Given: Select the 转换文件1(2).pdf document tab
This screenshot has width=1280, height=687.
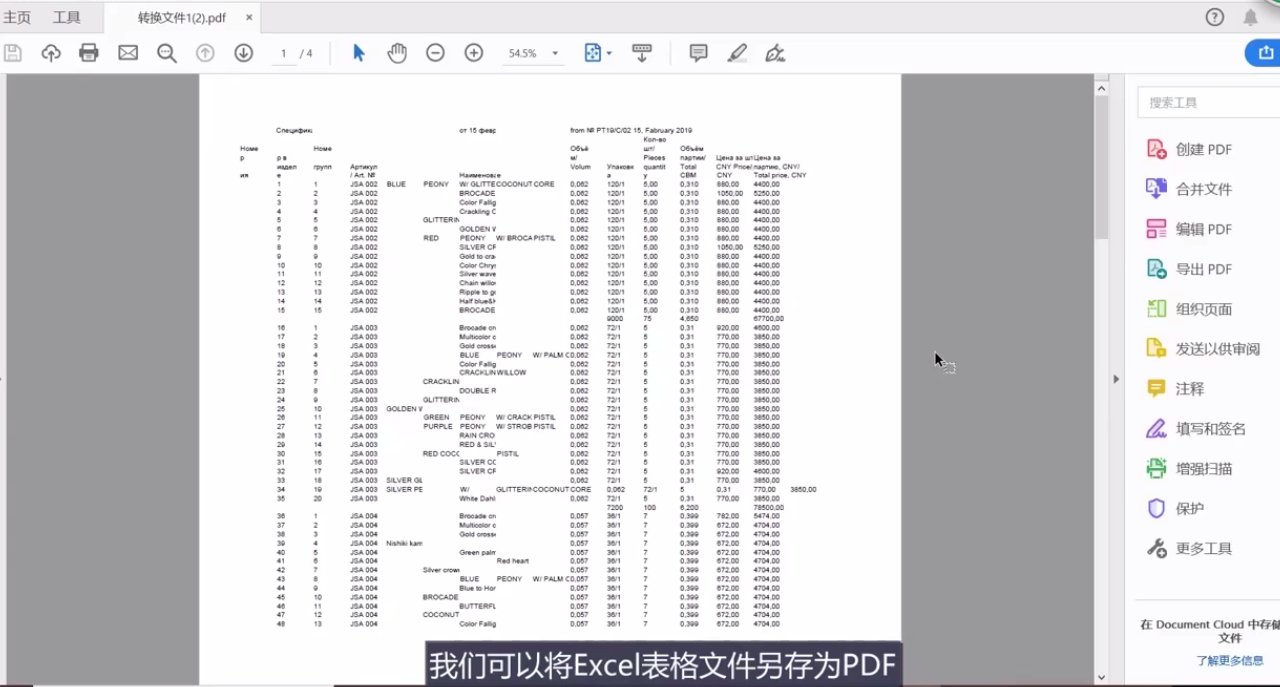Looking at the screenshot, I should pos(181,18).
